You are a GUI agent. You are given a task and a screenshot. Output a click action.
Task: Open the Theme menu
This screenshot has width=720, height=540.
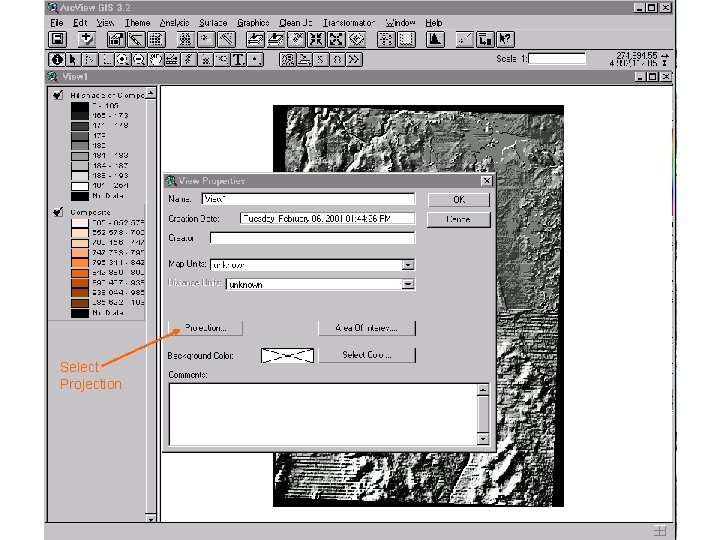pyautogui.click(x=137, y=22)
